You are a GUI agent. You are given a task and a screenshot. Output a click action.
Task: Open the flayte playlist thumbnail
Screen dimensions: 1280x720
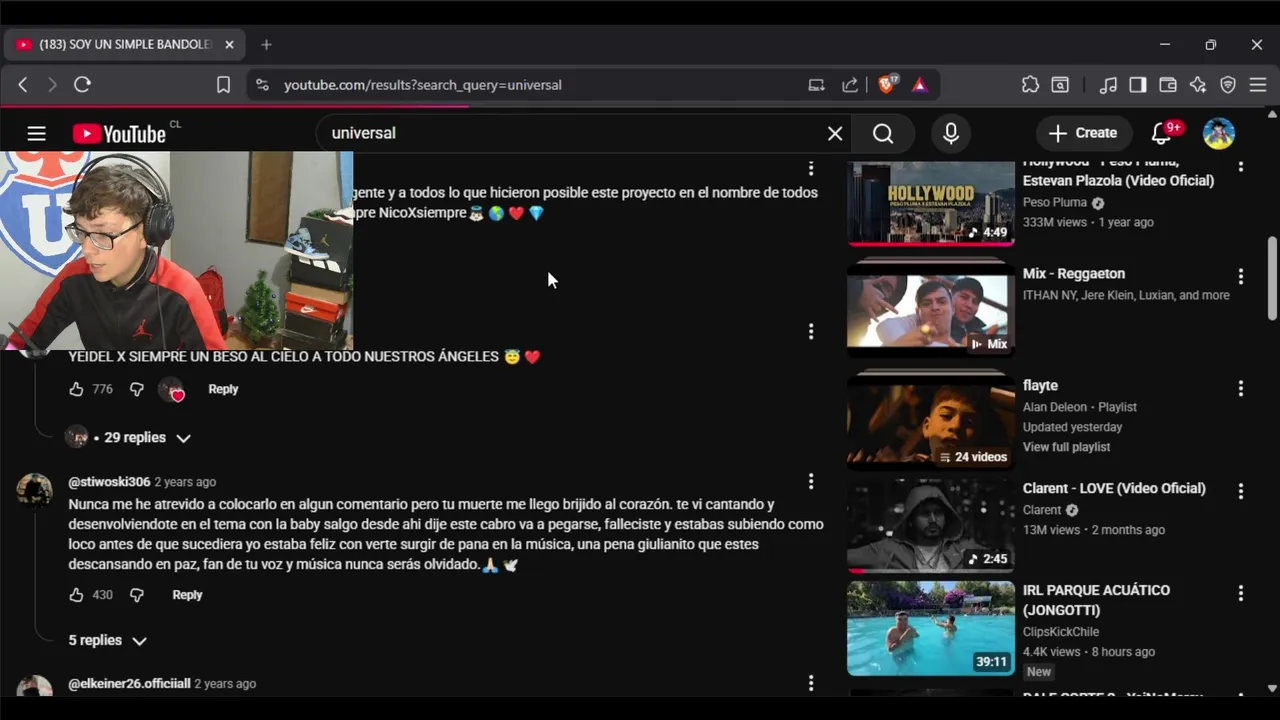pyautogui.click(x=931, y=421)
